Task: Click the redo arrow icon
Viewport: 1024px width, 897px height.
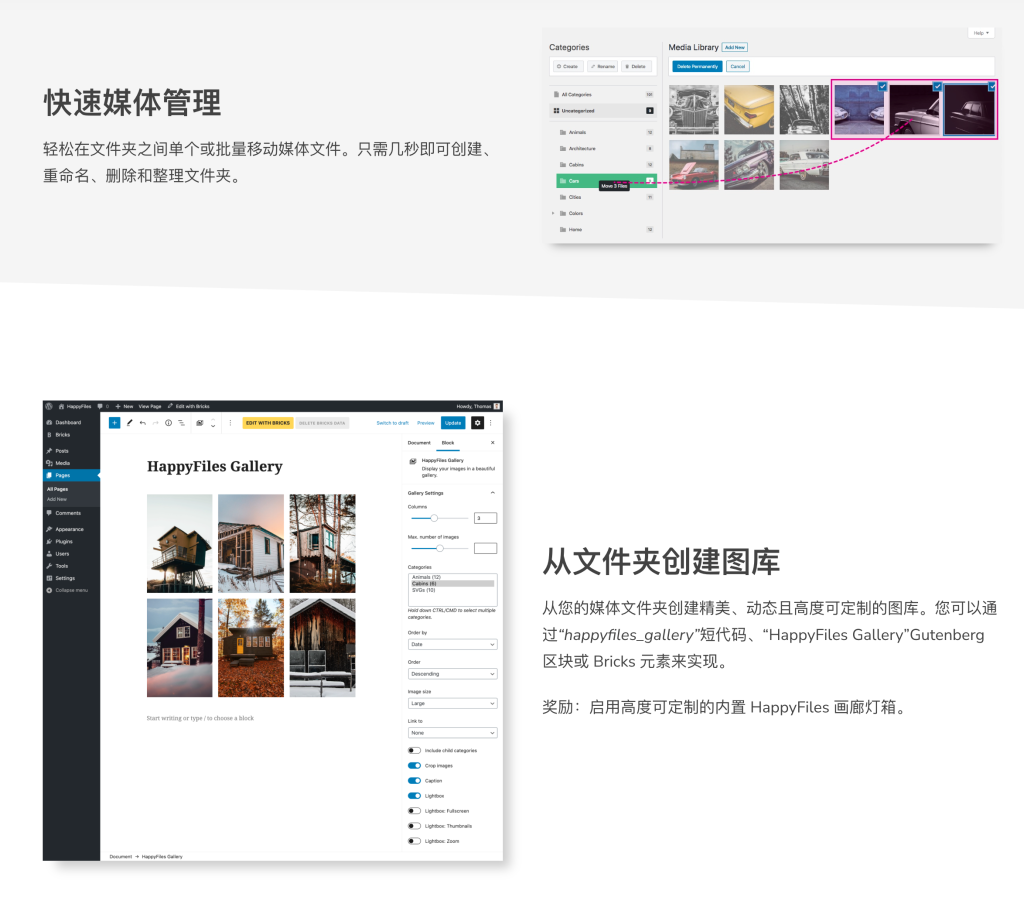Action: (155, 423)
